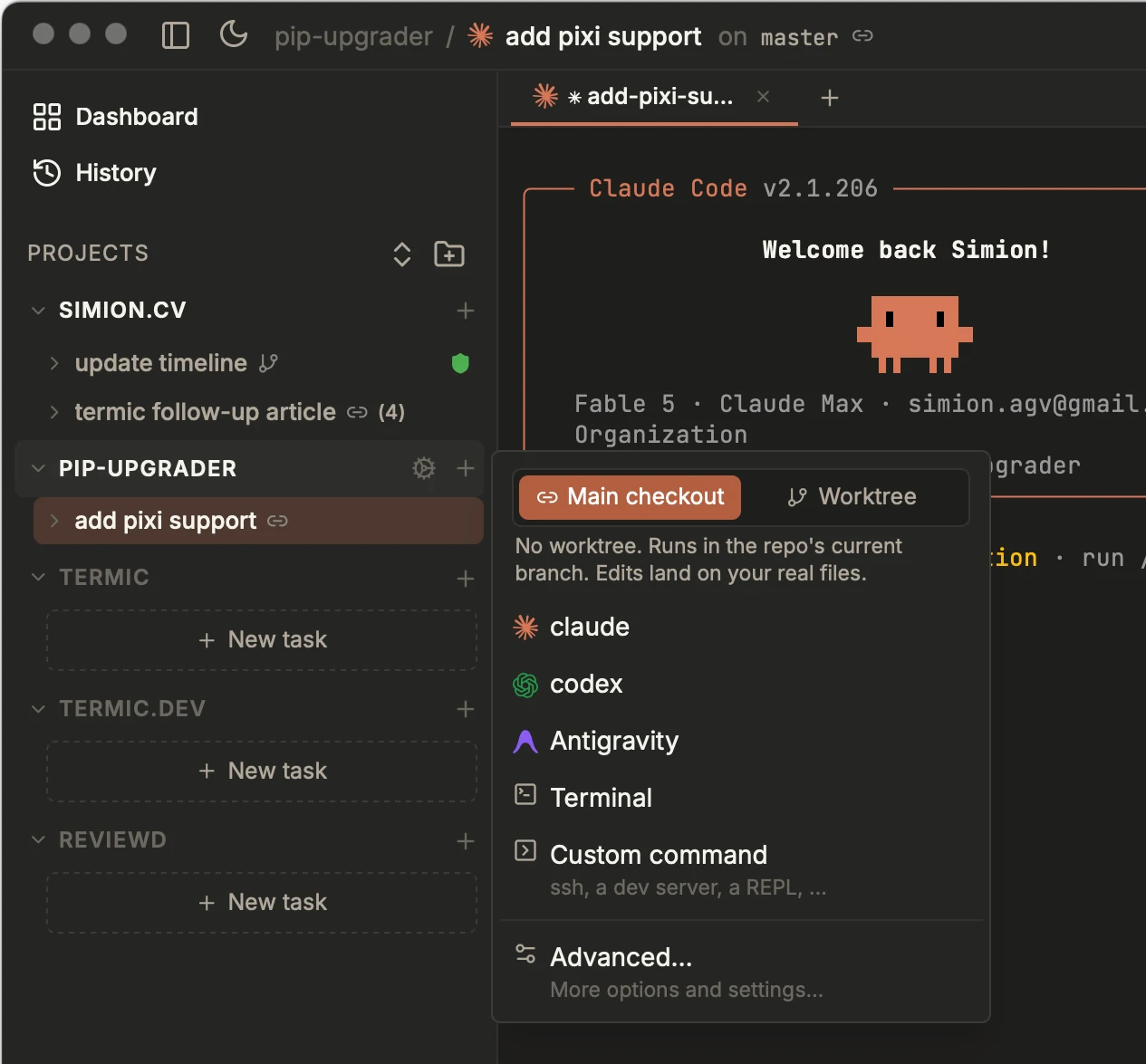
Task: Switch to Worktree mode
Action: pos(852,497)
